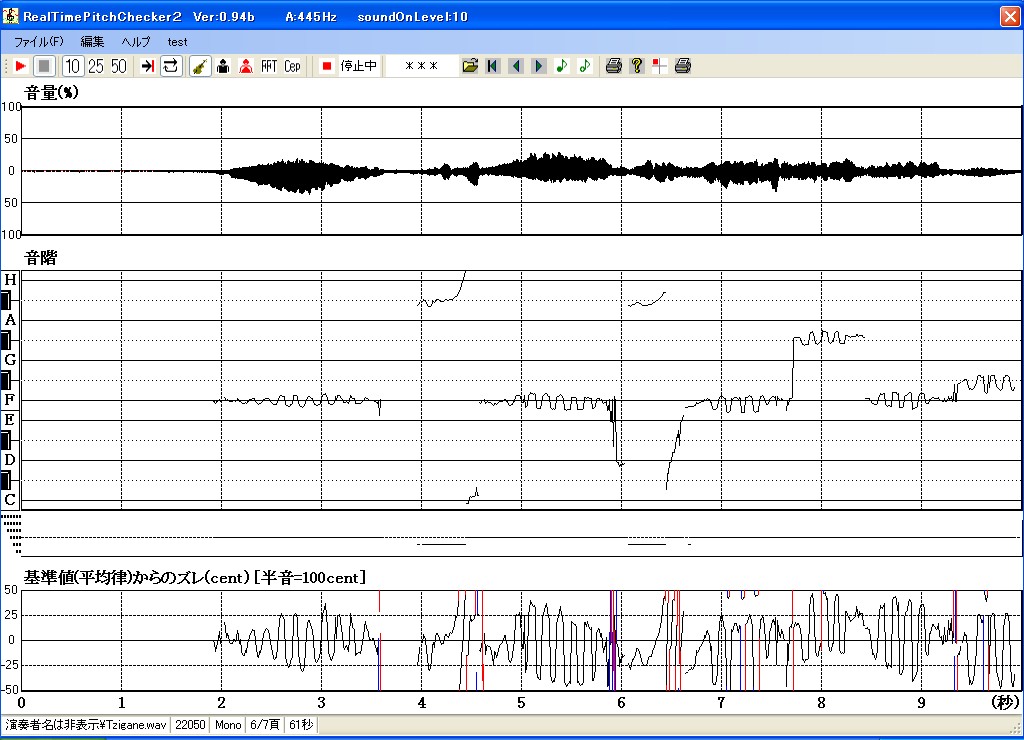Image resolution: width=1024 pixels, height=740 pixels.
Task: Click the black key between G and F
Action: (x=6, y=380)
